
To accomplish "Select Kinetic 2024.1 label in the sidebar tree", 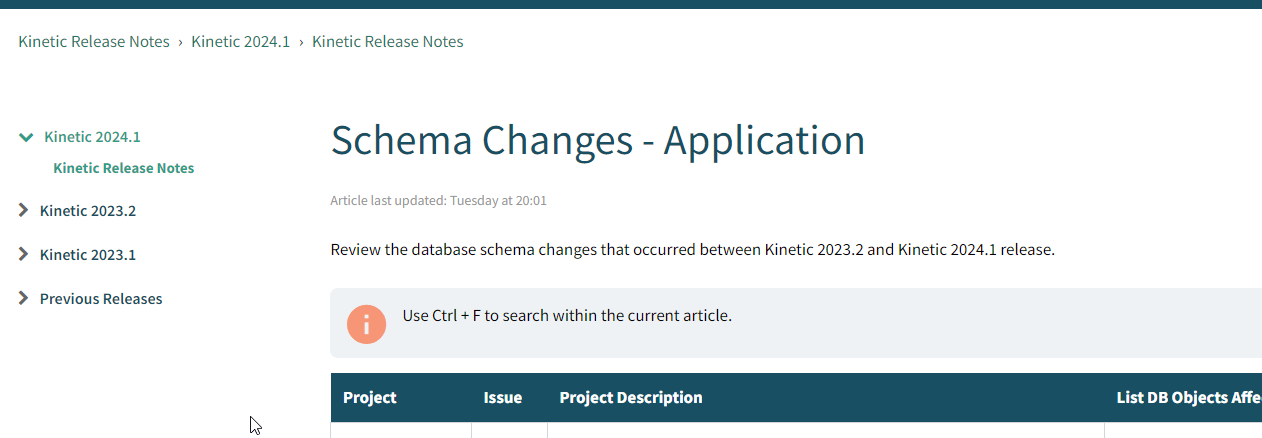I will (x=92, y=137).
